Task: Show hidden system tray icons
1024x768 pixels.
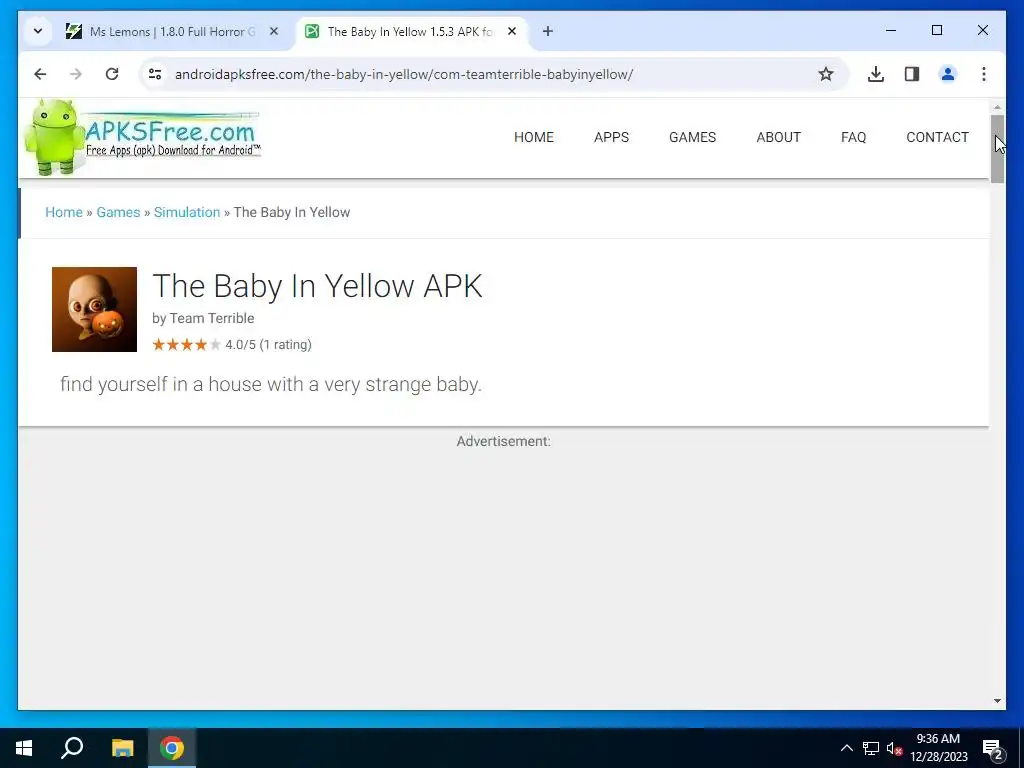Action: (x=846, y=748)
